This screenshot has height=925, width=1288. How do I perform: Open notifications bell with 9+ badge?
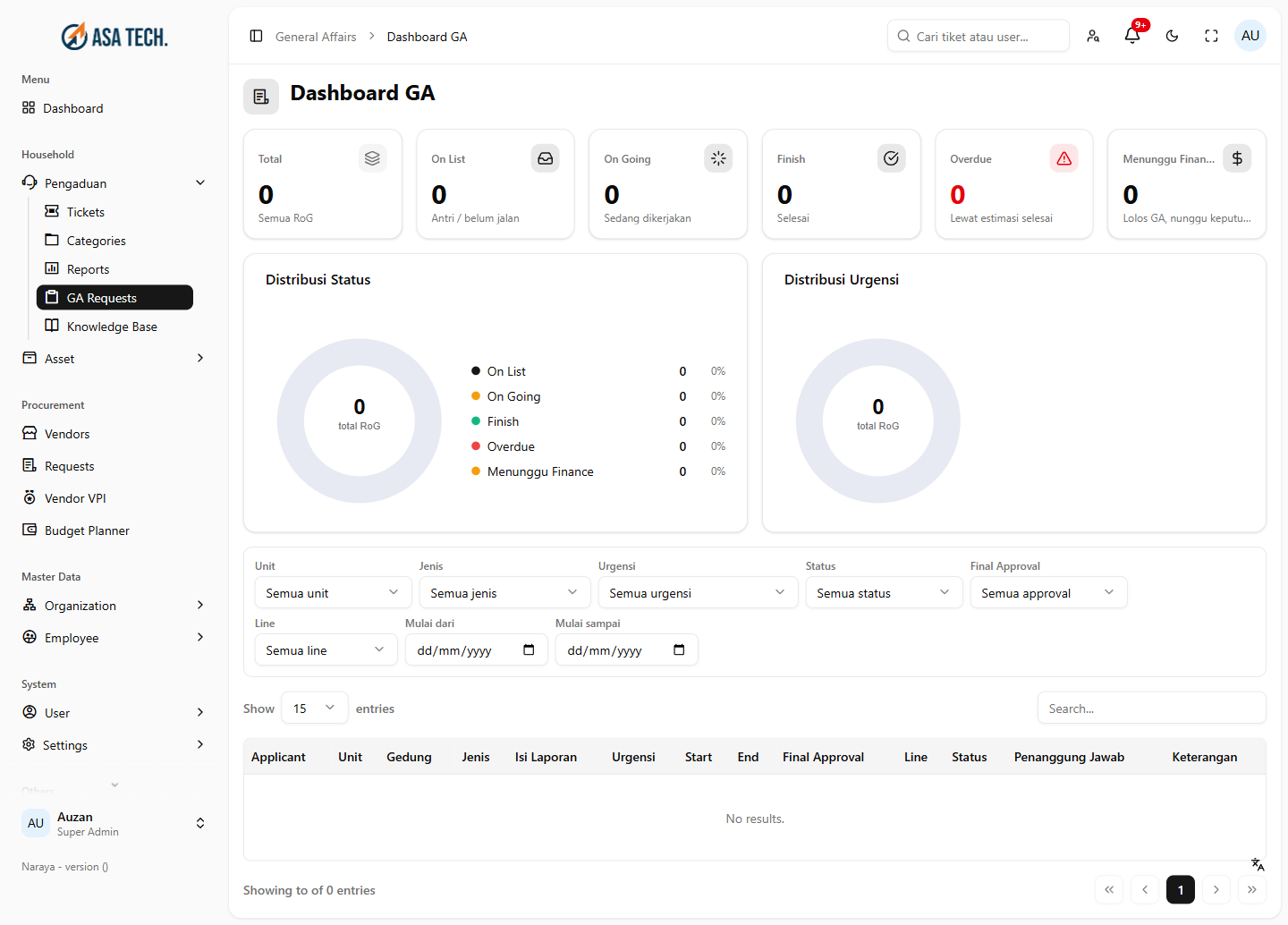(x=1132, y=36)
